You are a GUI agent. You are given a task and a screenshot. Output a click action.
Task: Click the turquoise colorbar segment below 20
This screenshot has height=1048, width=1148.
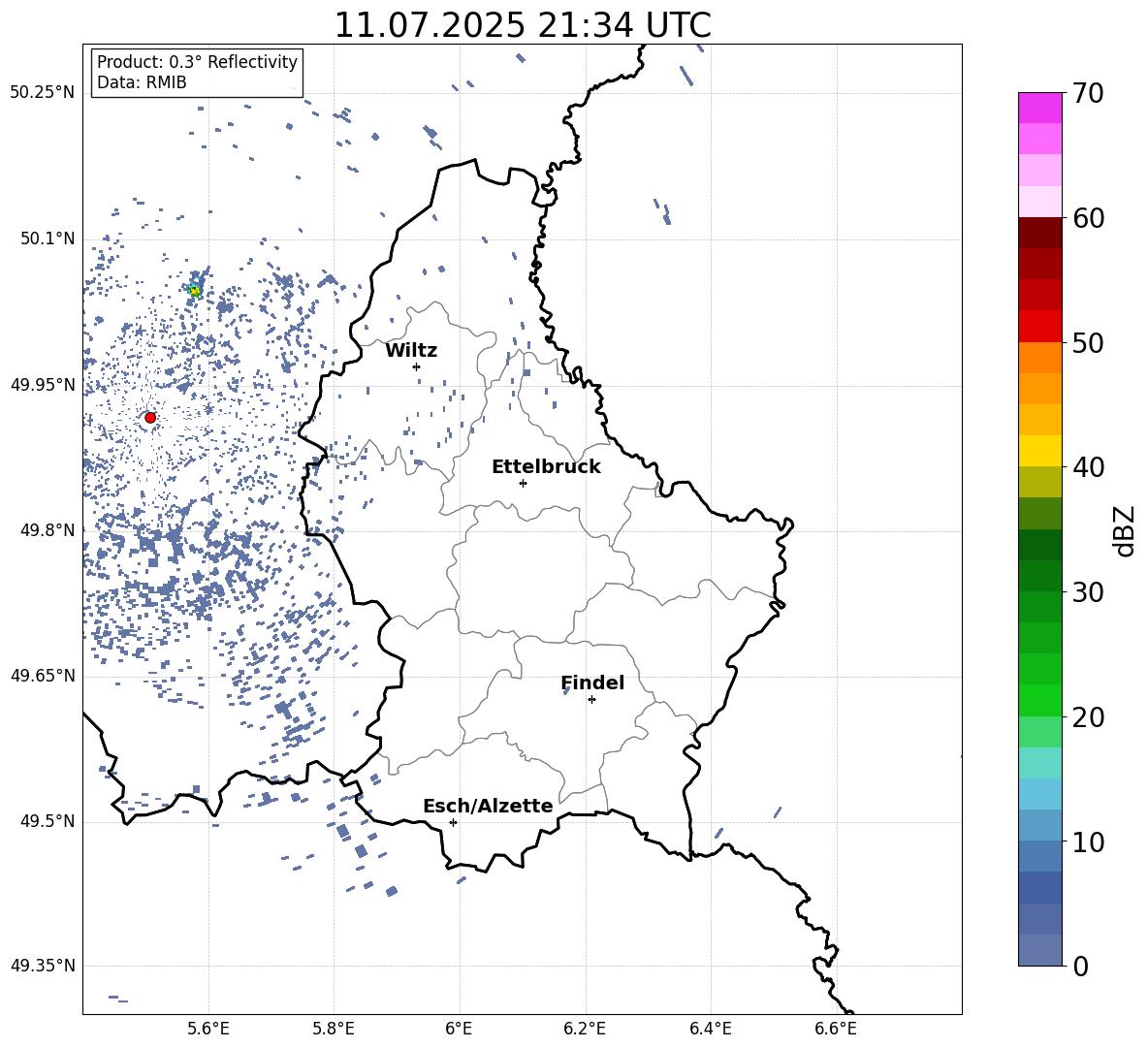(1039, 763)
